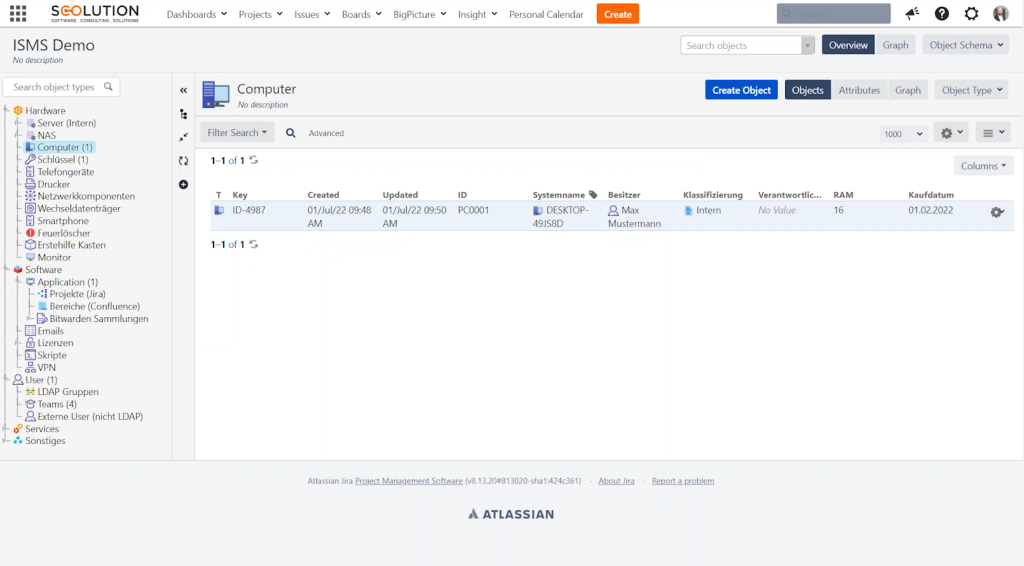Click the orange Create button
Viewport: 1024px width, 566px height.
coord(617,14)
